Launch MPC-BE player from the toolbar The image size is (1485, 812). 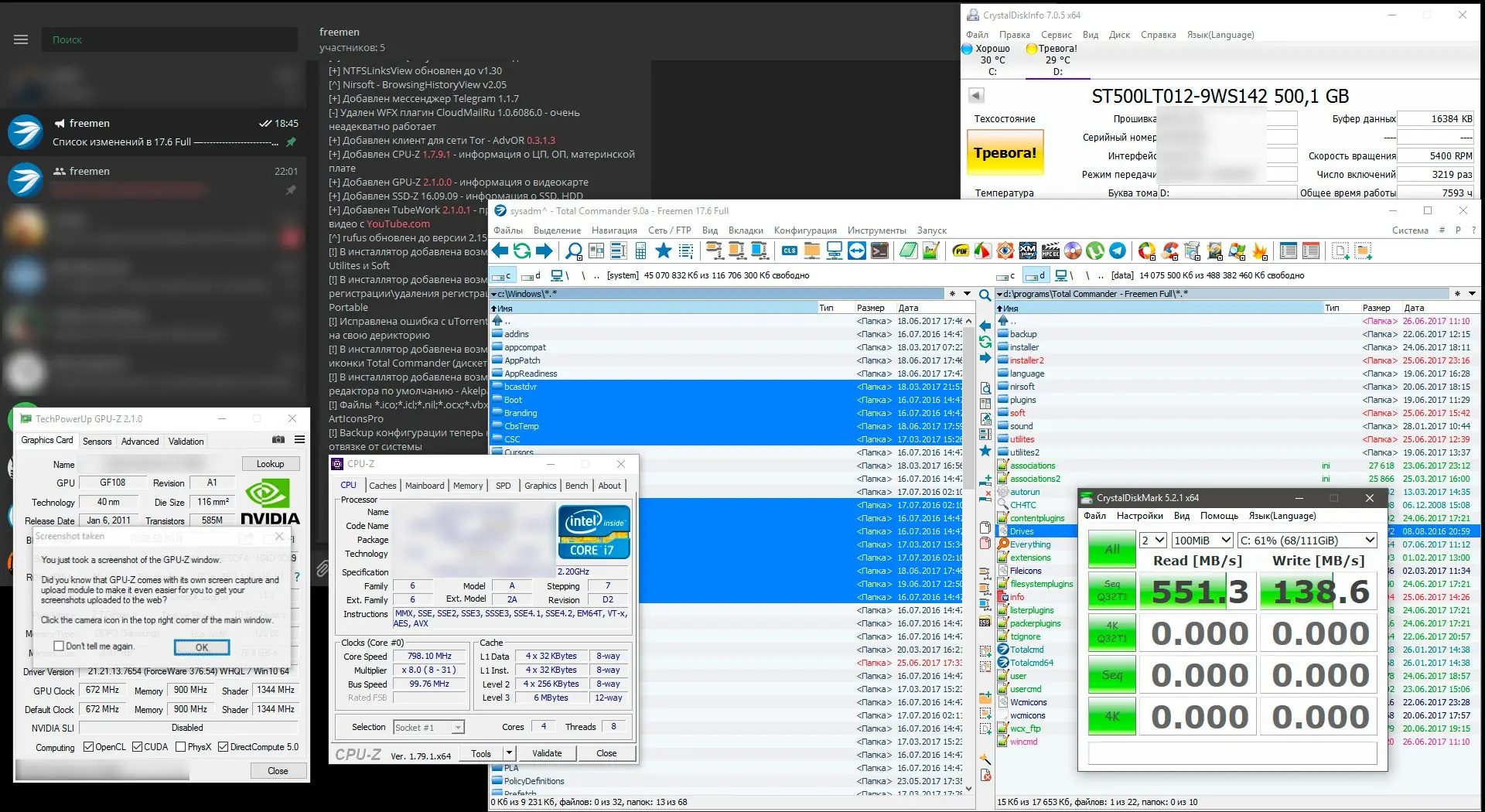pos(1050,251)
